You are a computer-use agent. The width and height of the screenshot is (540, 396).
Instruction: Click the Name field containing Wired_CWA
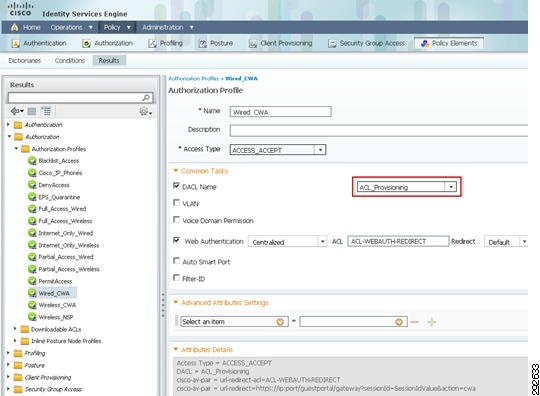point(281,112)
